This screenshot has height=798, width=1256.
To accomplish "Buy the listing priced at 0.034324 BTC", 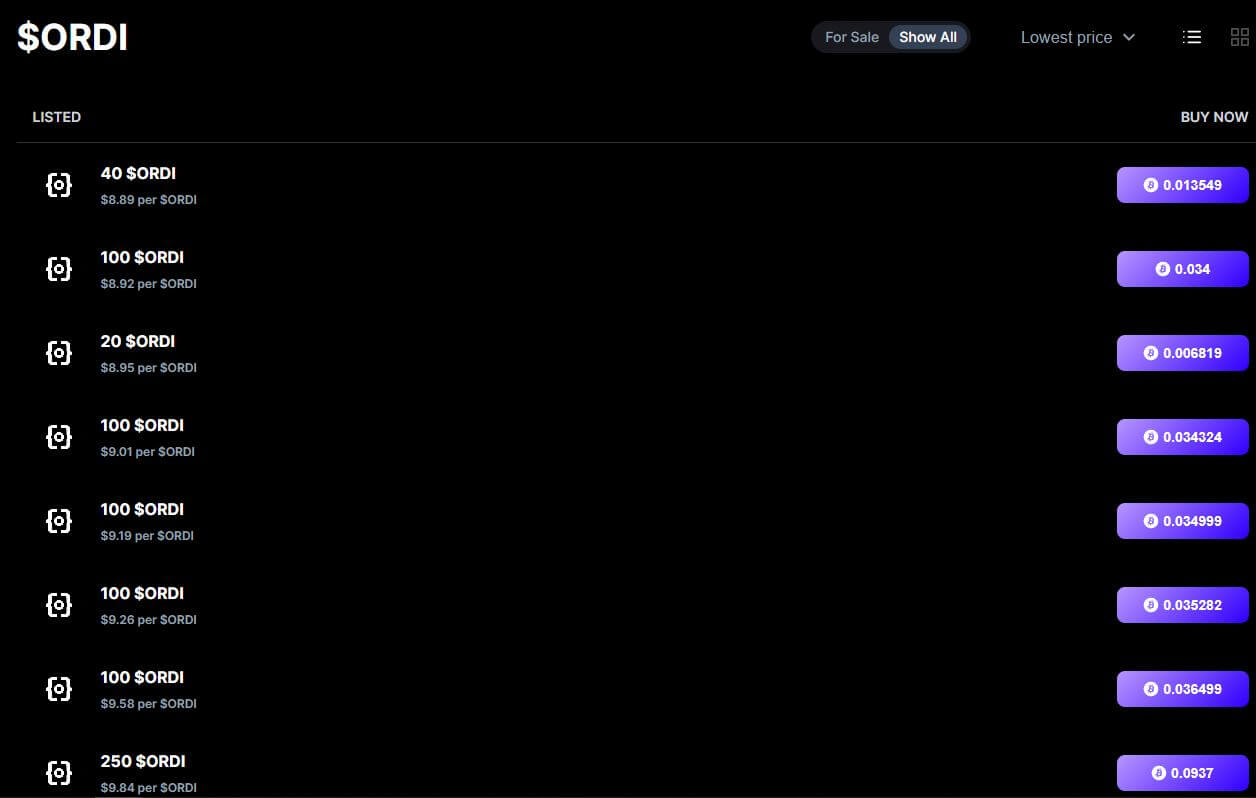I will click(1182, 437).
